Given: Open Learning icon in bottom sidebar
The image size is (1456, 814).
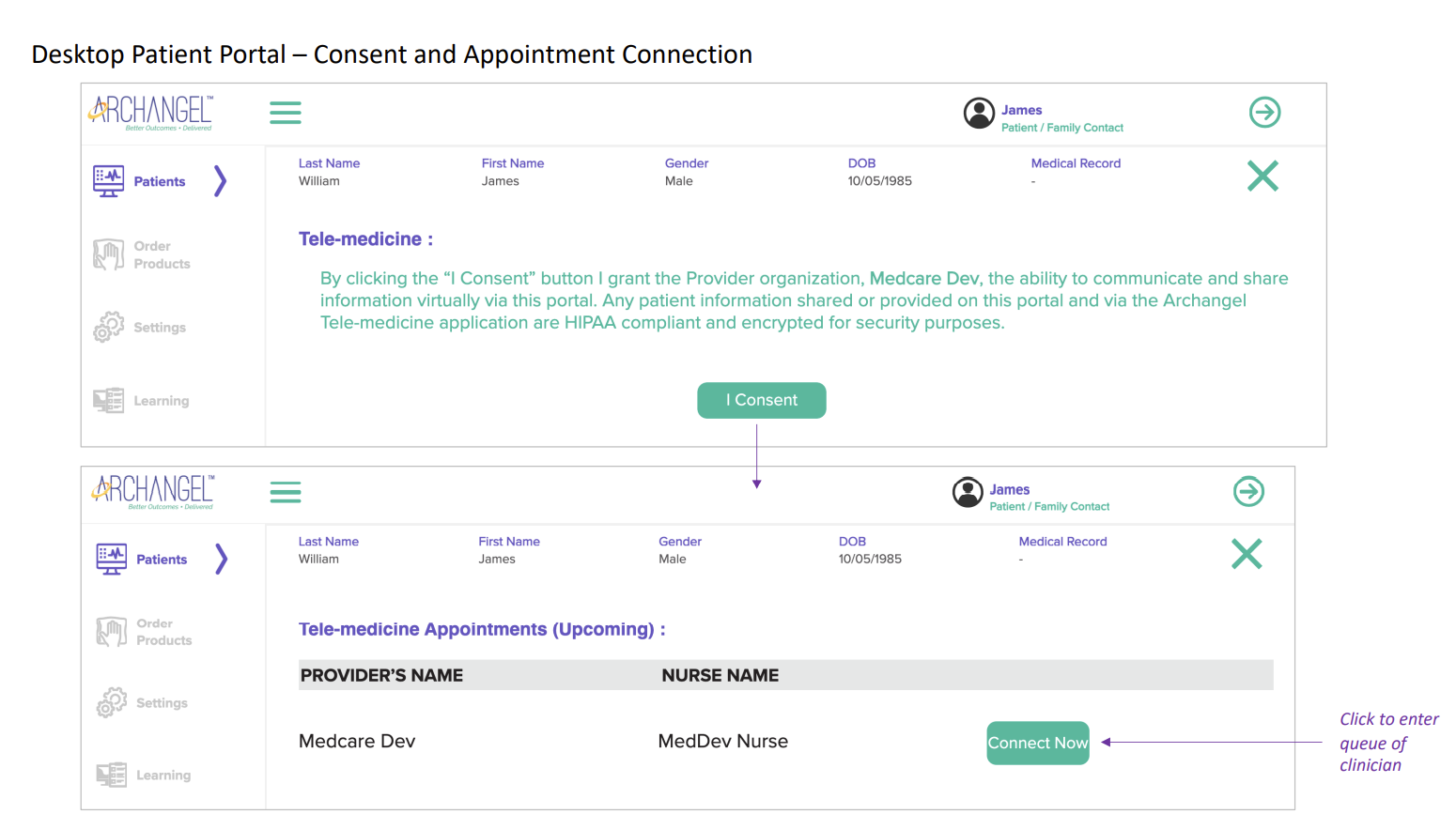Looking at the screenshot, I should click(x=111, y=775).
